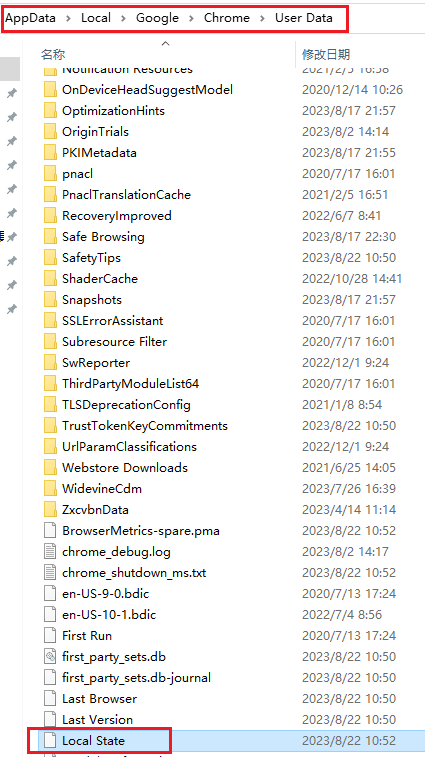Navigate to Chrome in the address breadcrumb

click(227, 18)
